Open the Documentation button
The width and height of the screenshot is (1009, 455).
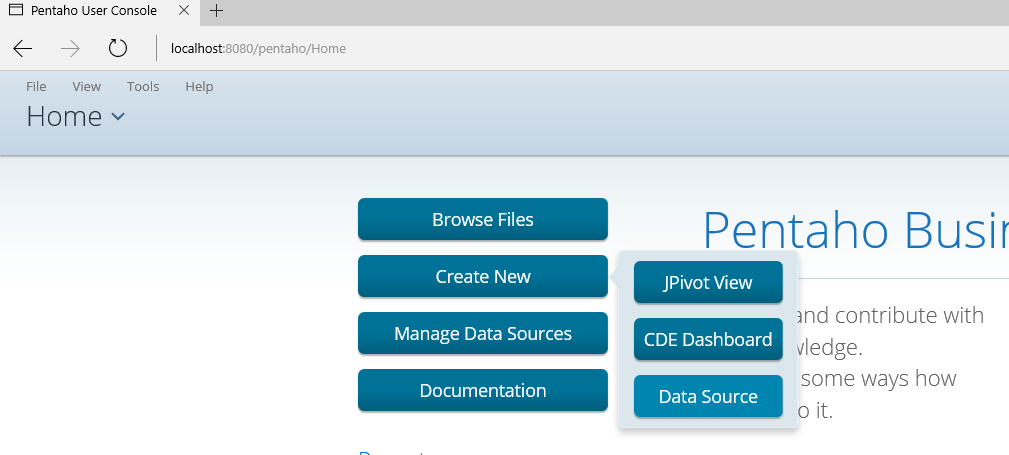point(483,391)
